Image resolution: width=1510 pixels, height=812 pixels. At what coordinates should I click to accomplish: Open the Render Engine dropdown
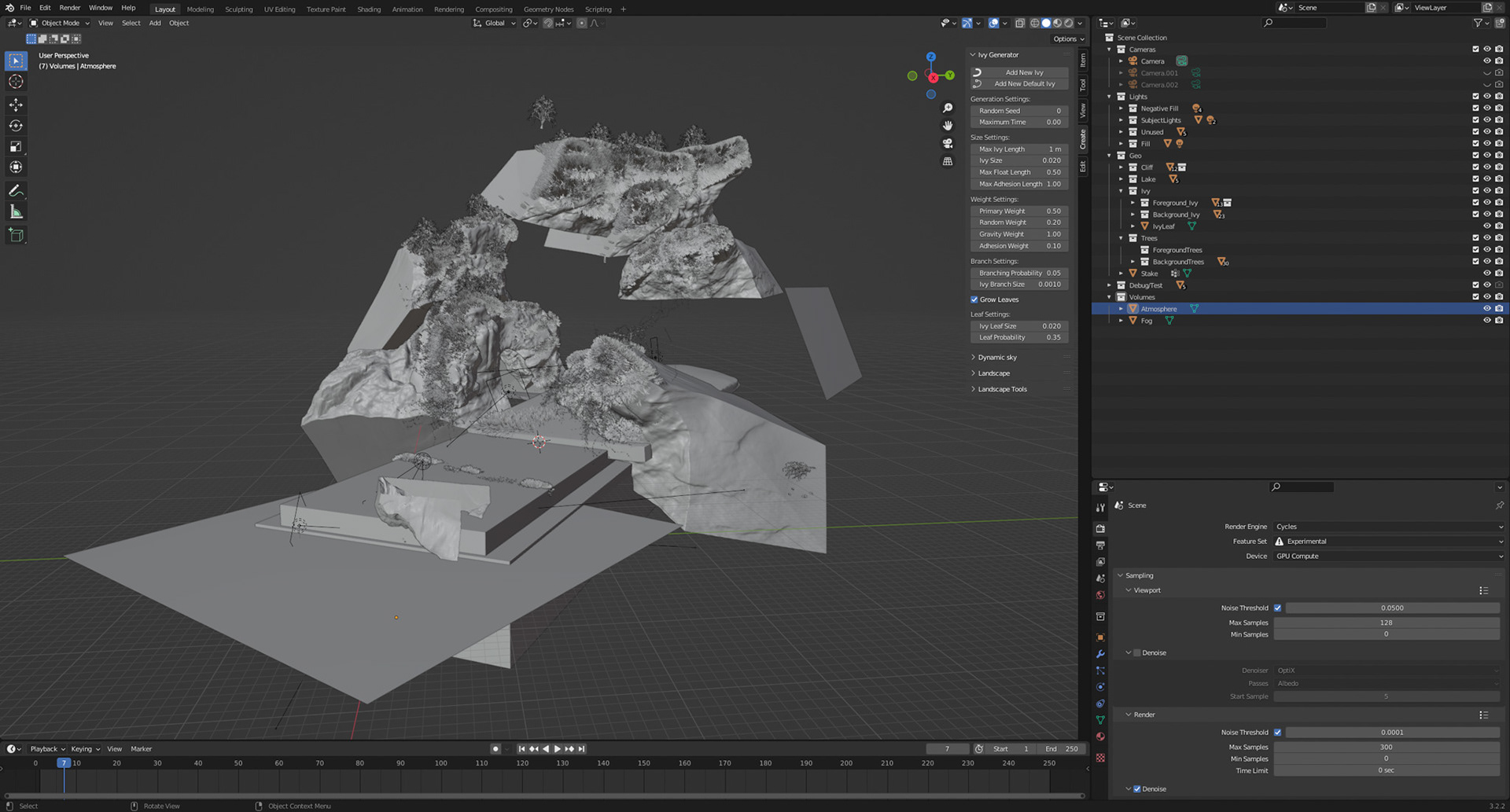(x=1388, y=527)
